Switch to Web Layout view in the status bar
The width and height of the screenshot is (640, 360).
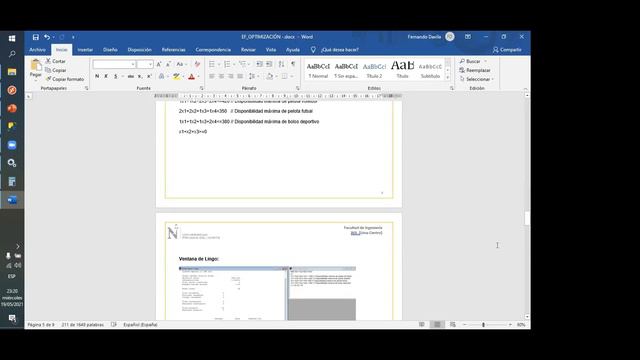[x=453, y=324]
